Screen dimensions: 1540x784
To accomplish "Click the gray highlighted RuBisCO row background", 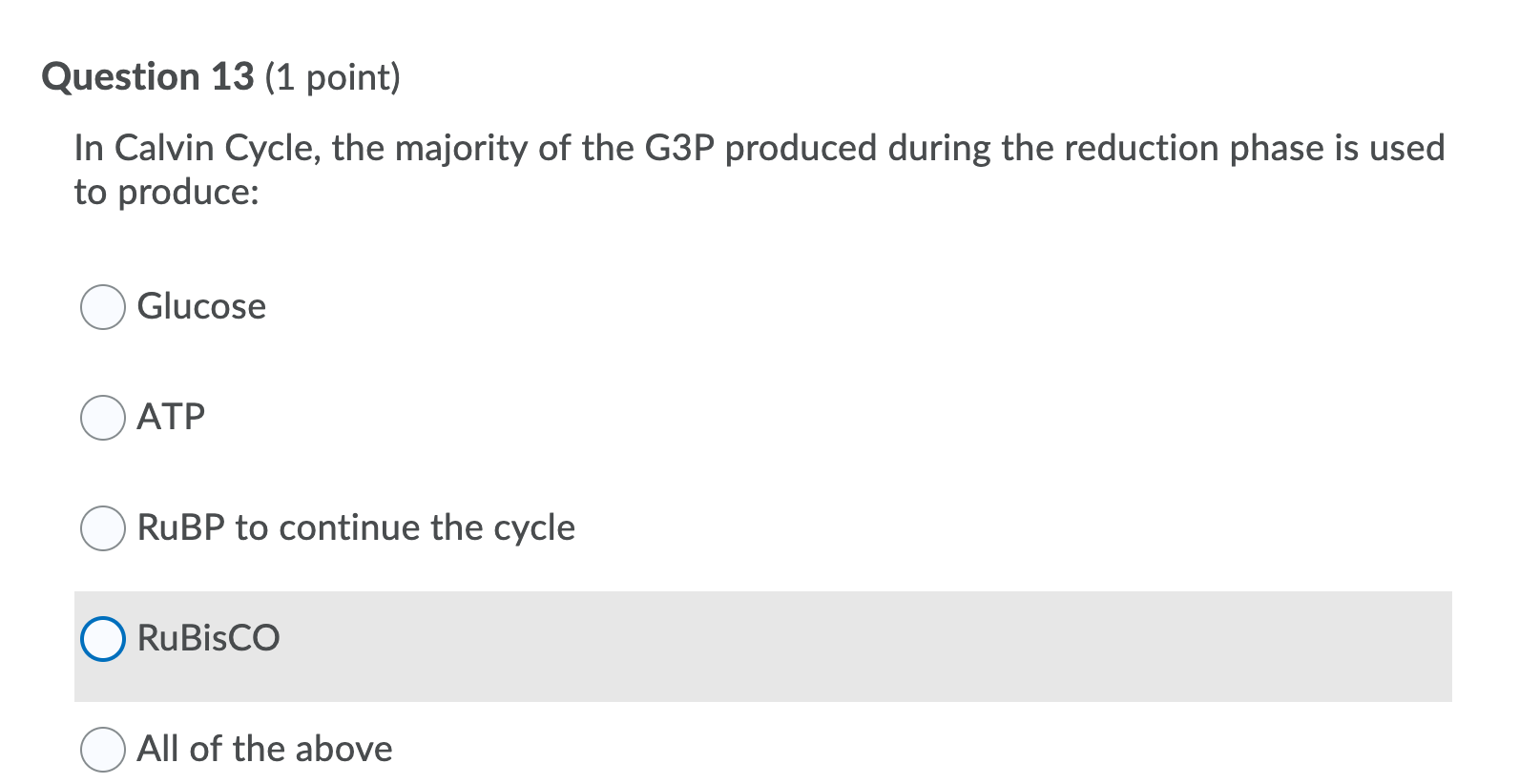I will tap(859, 647).
